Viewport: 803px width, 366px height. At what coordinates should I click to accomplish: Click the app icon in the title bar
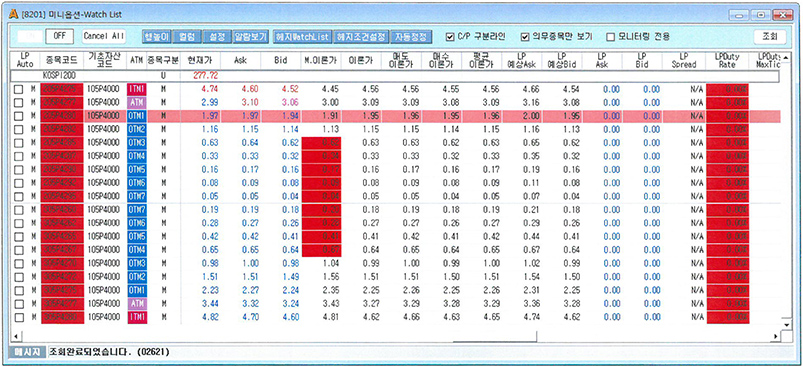coord(14,14)
